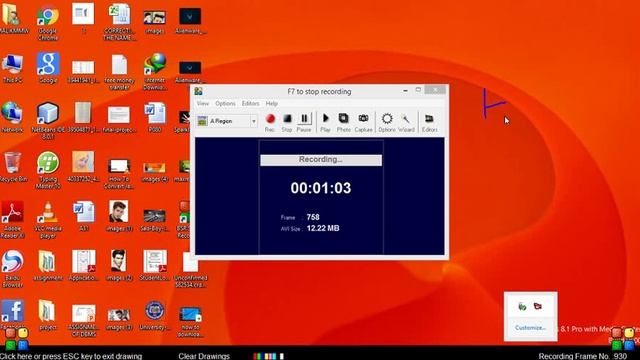The image size is (640, 360).
Task: Select the University logo file
Action: coord(155,315)
